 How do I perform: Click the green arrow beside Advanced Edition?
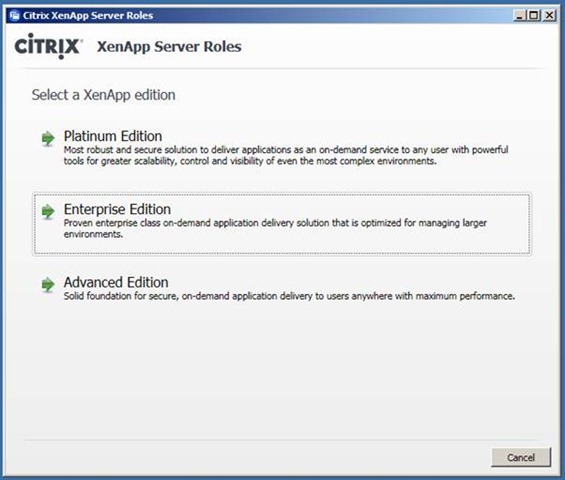(48, 285)
